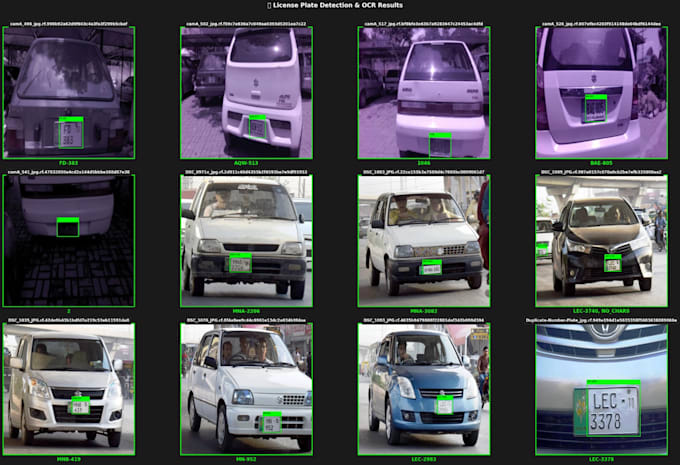
Task: Open the car image labeled BAE-805
Action: pos(602,92)
